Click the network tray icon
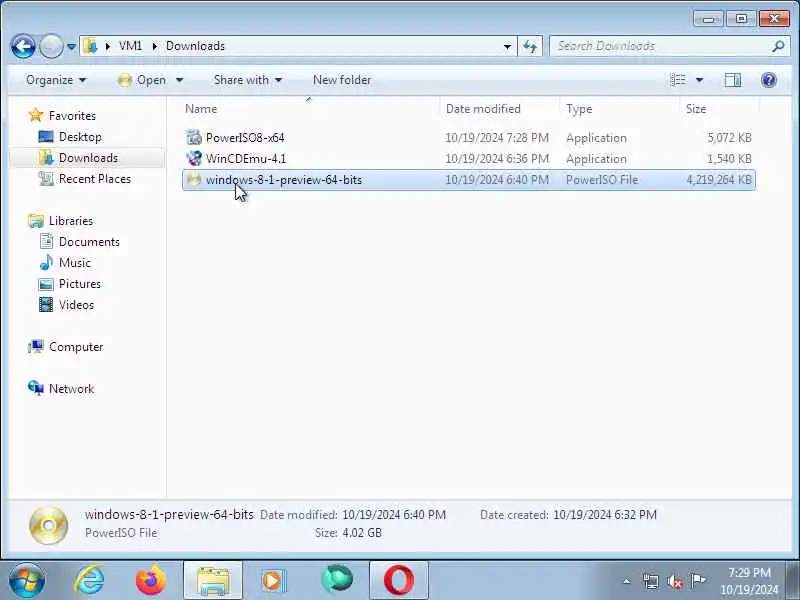This screenshot has width=800, height=600. [x=651, y=581]
